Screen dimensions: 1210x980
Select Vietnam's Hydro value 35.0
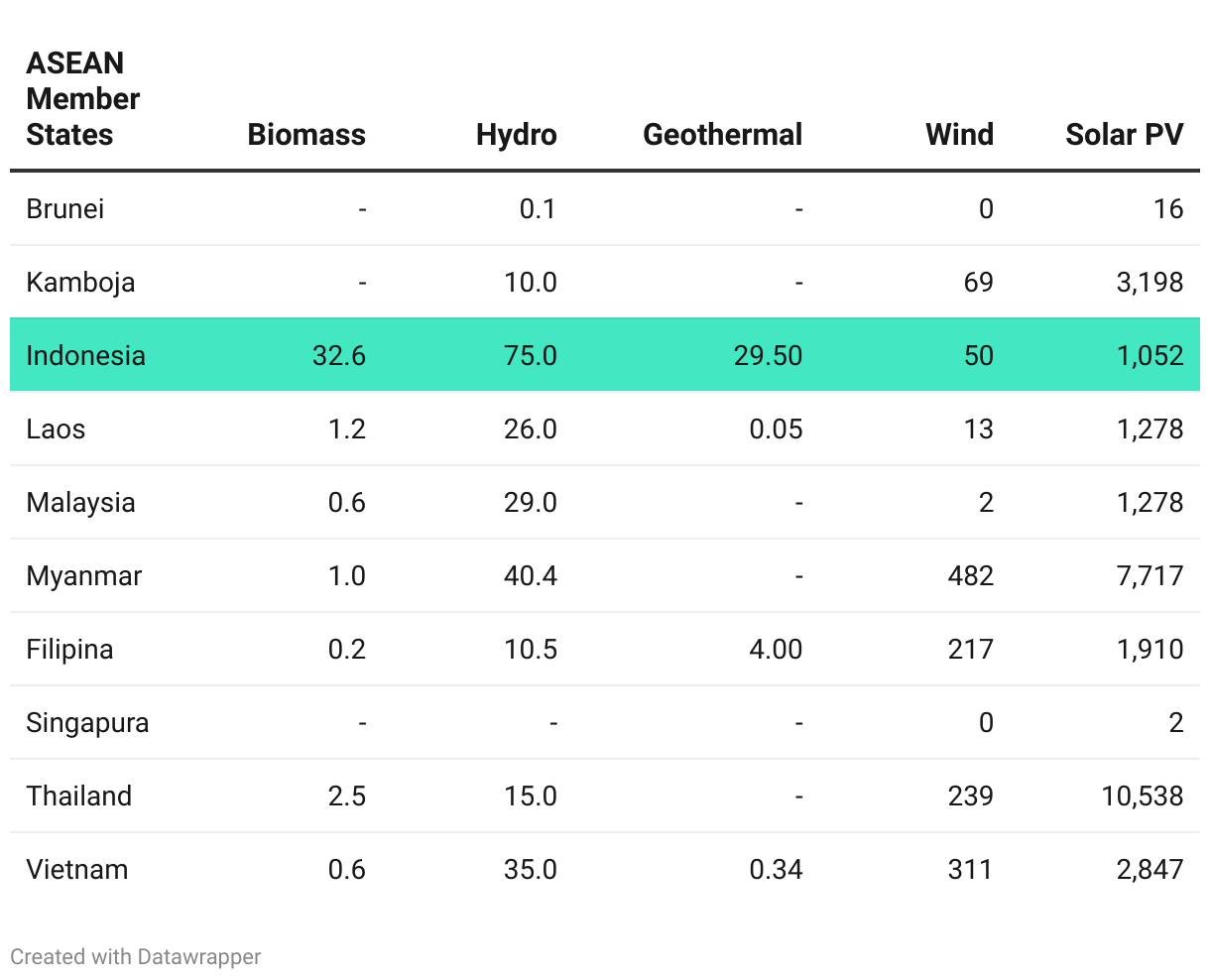coord(530,870)
